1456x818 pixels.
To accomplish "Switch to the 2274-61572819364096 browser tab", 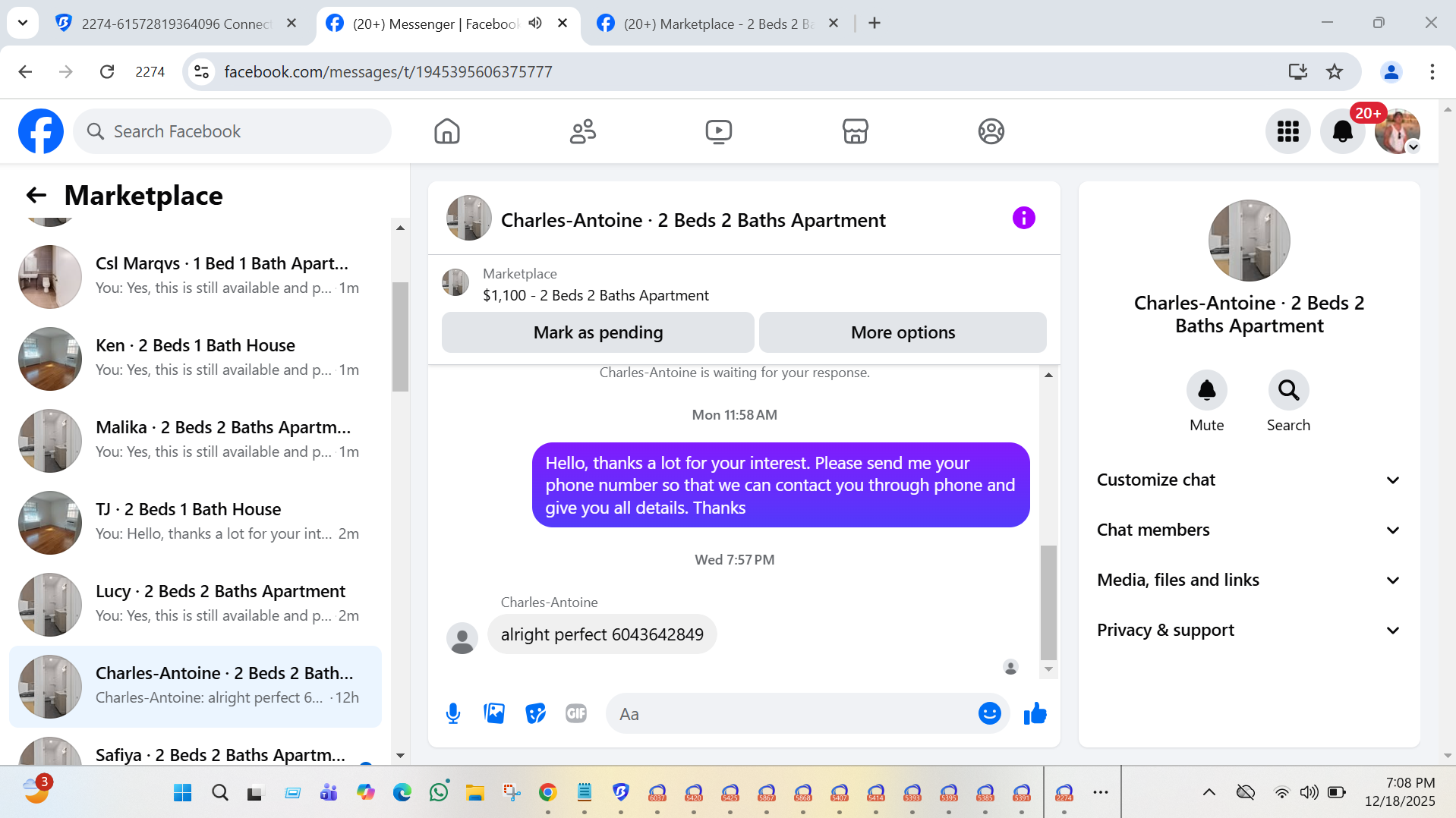I will (x=175, y=24).
